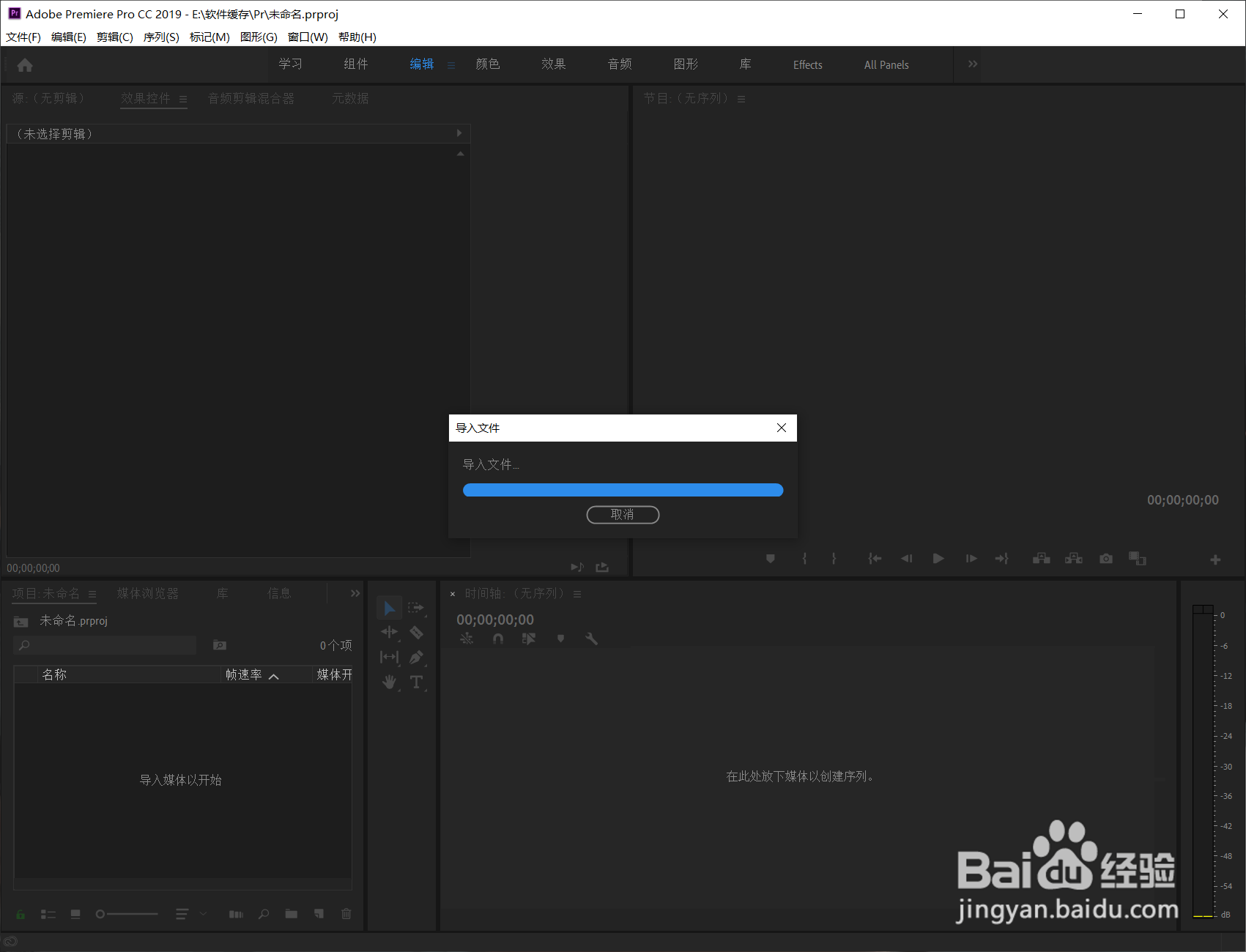This screenshot has height=952, width=1246.
Task: Expand workspace overflow chevrons
Action: pos(973,64)
